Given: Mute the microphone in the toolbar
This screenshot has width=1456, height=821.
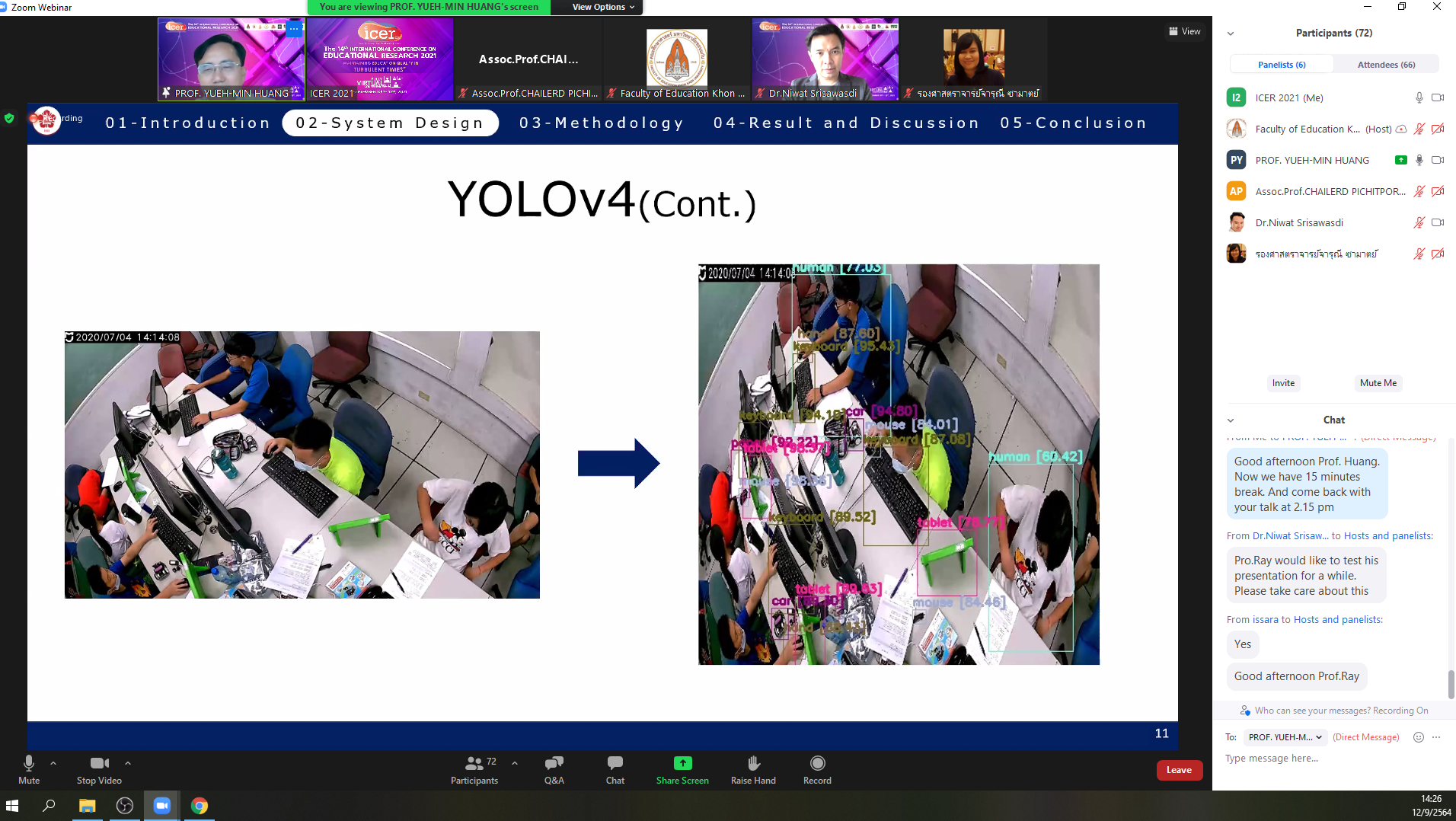Looking at the screenshot, I should (29, 763).
